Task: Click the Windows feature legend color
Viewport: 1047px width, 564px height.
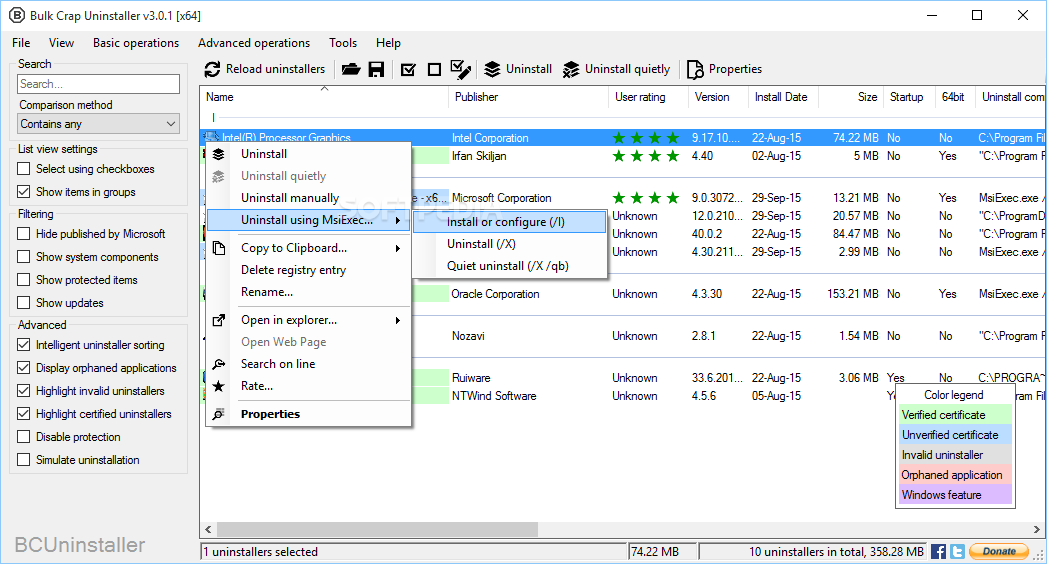Action: pyautogui.click(x=955, y=495)
